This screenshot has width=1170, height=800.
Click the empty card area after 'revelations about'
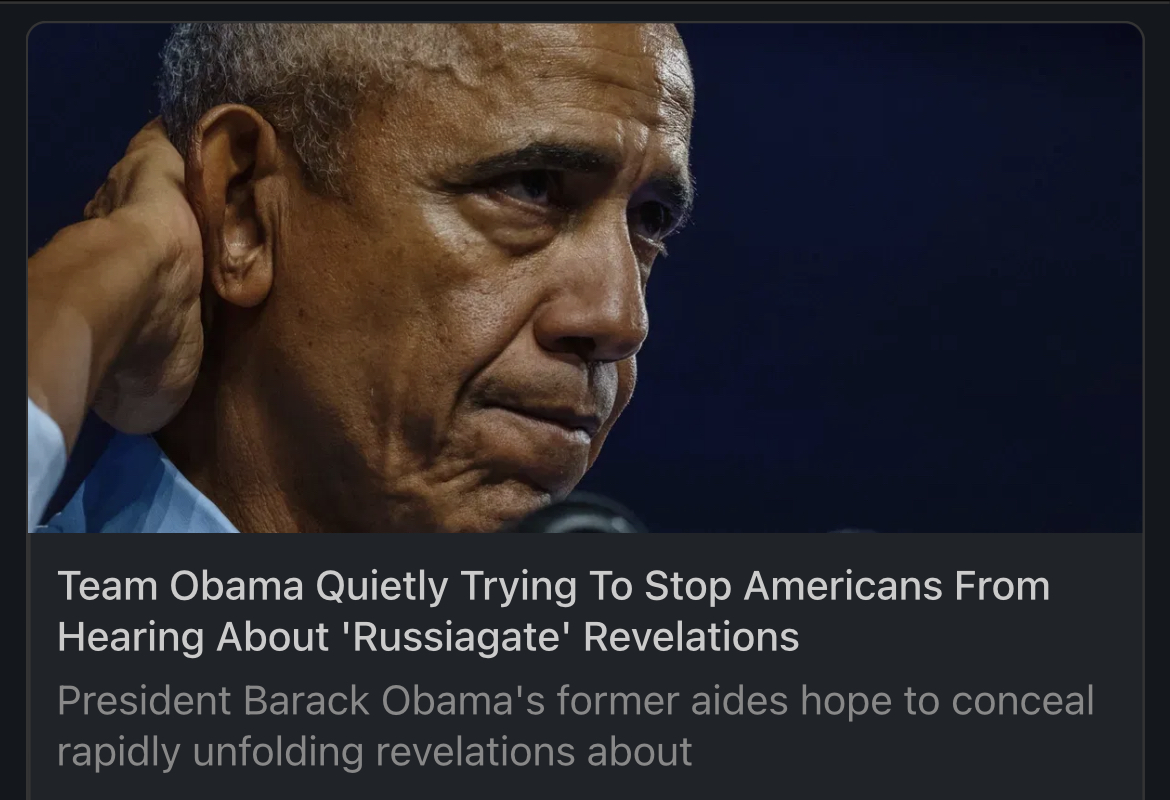pyautogui.click(x=910, y=751)
